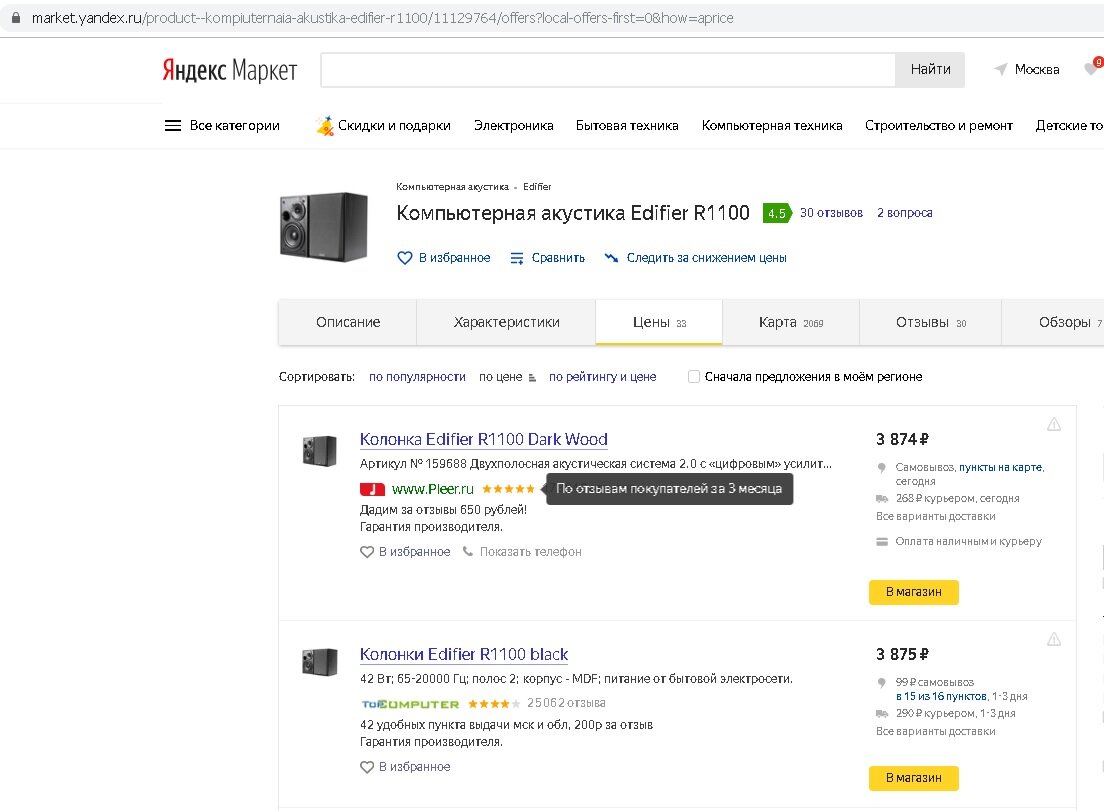Click the price drop tracking icon
The width and height of the screenshot is (1104, 811).
click(x=611, y=258)
